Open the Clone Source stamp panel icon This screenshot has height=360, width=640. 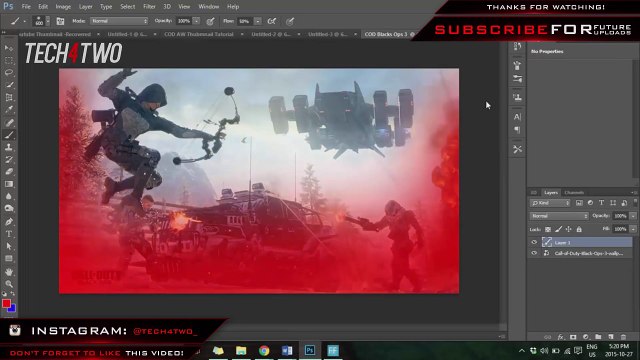pyautogui.click(x=517, y=98)
